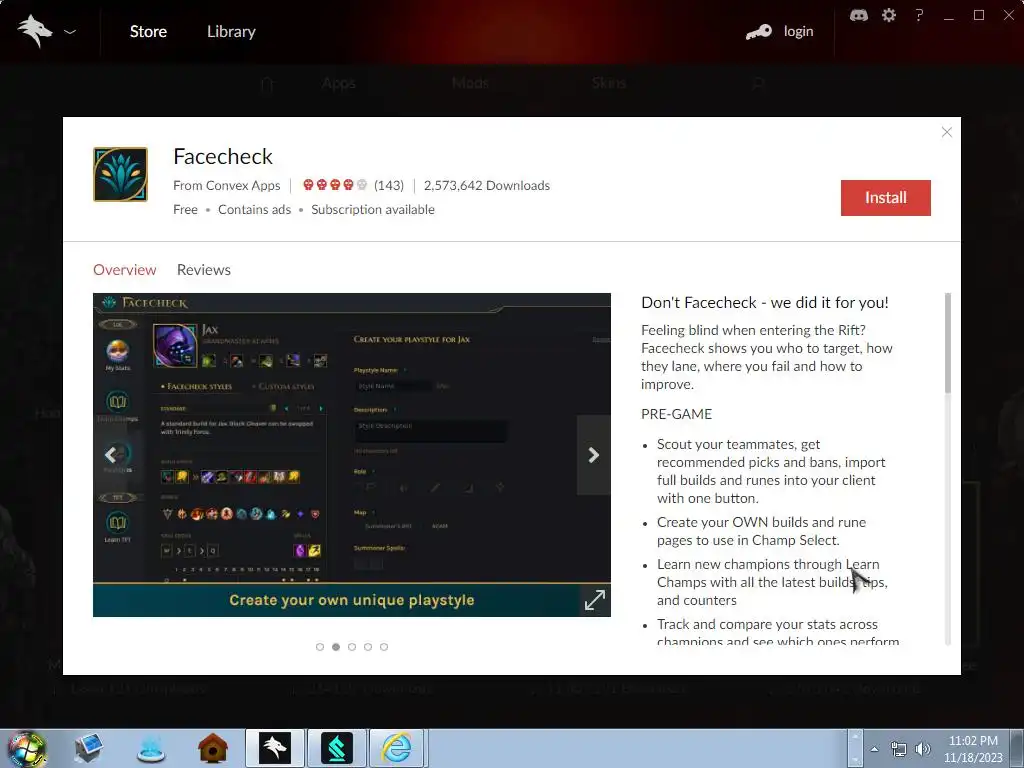Click the Free price label

coord(185,210)
